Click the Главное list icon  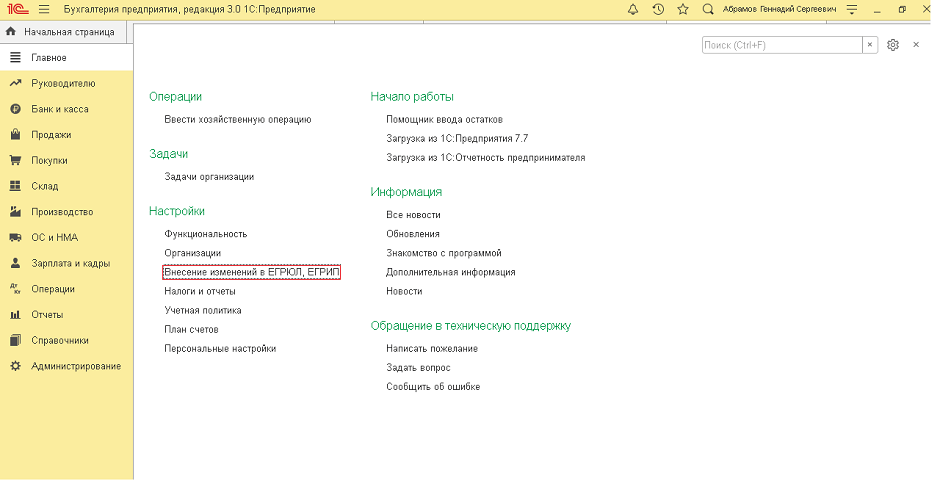(16, 58)
